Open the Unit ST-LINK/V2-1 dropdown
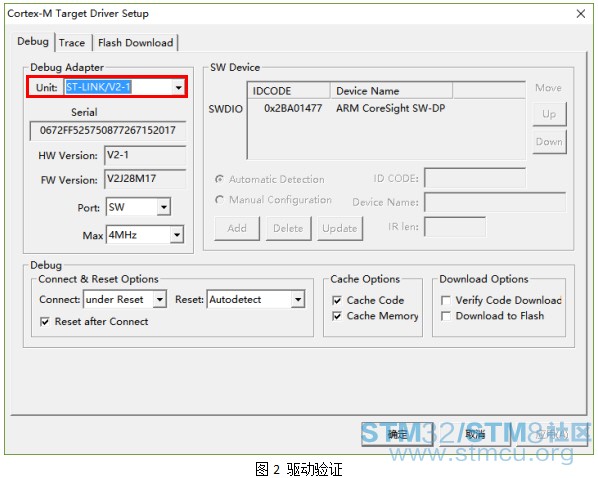Image resolution: width=598 pixels, height=478 pixels. [x=178, y=87]
